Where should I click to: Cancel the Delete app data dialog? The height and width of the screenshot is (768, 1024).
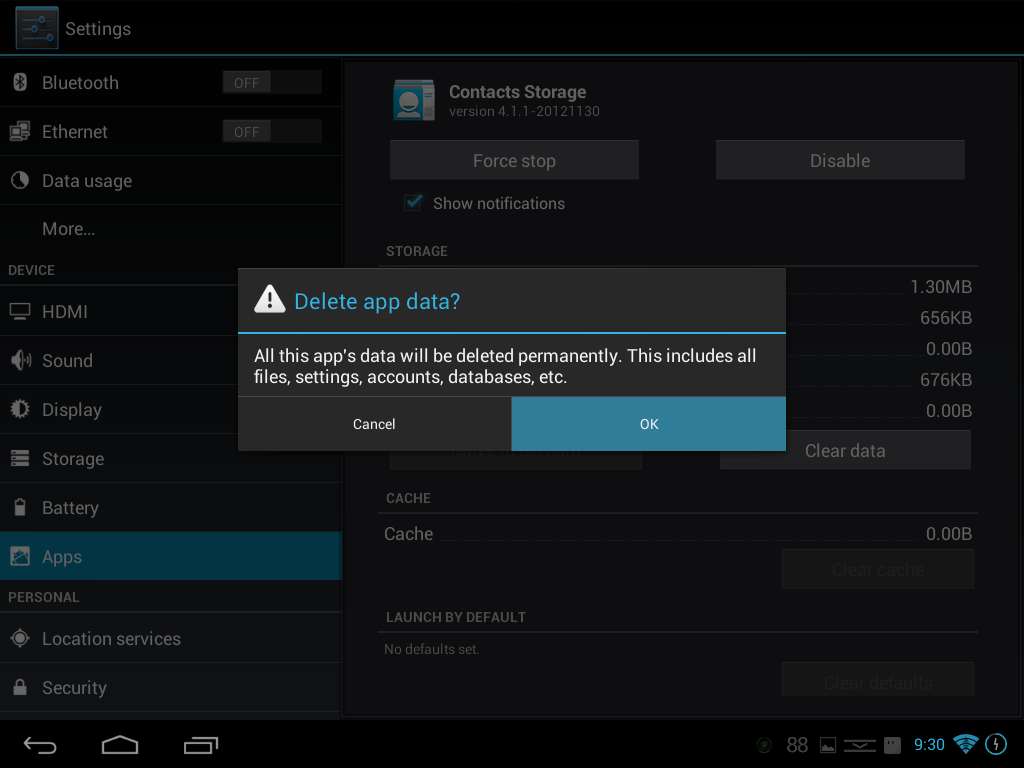pyautogui.click(x=374, y=423)
